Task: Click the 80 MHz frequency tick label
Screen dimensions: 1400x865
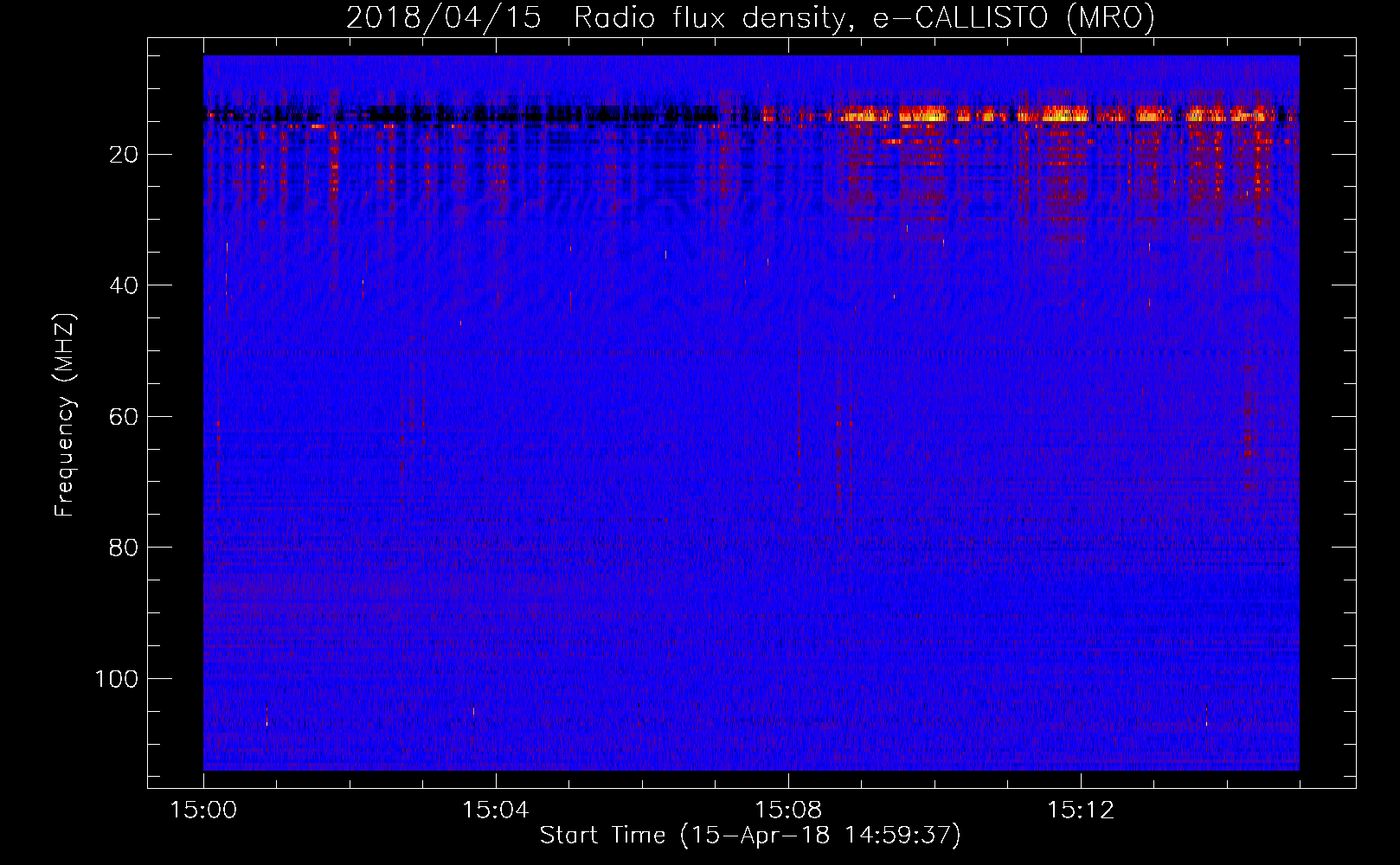Action: [125, 548]
